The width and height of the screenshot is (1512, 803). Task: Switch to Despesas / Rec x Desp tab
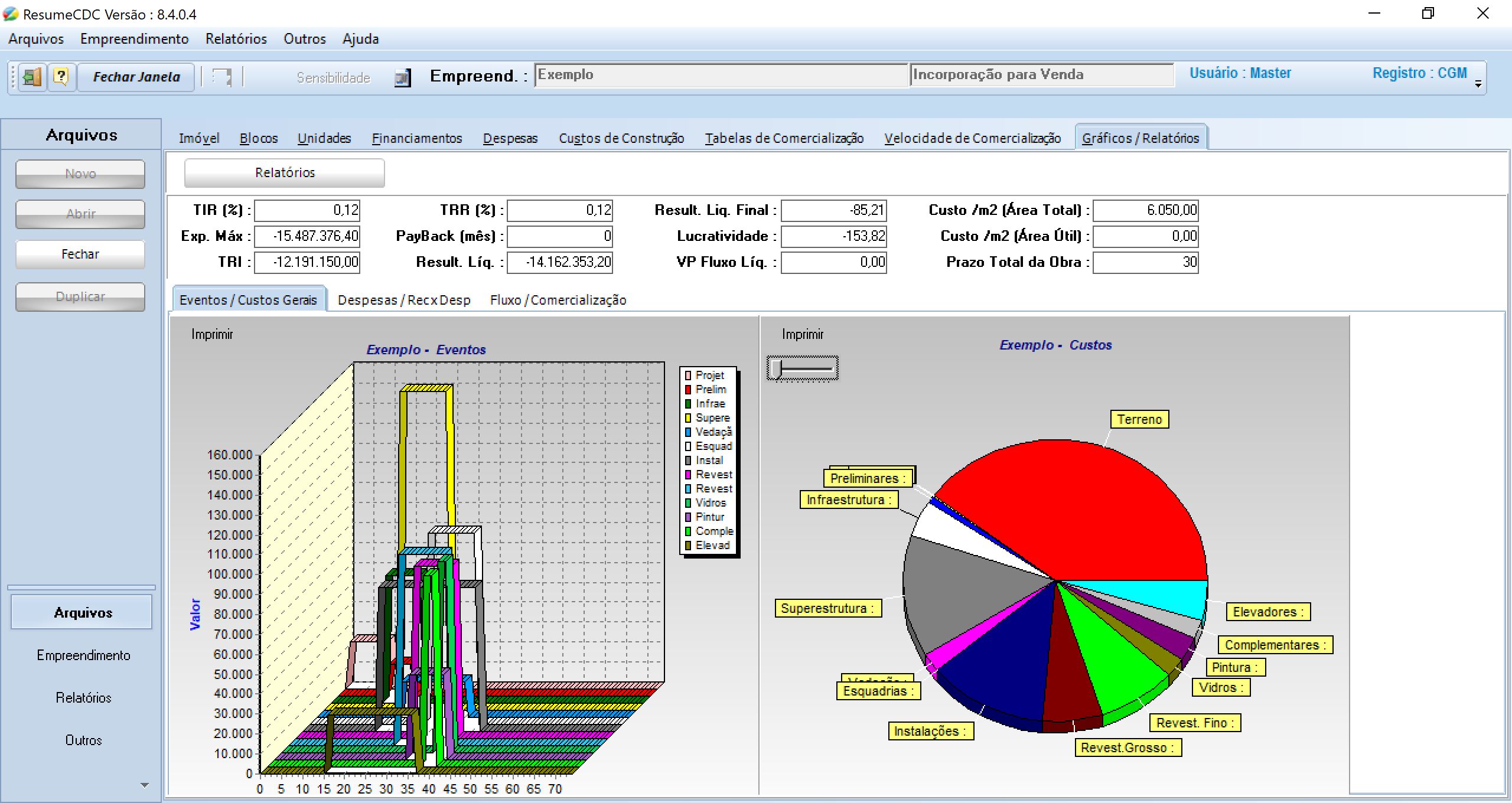(404, 300)
